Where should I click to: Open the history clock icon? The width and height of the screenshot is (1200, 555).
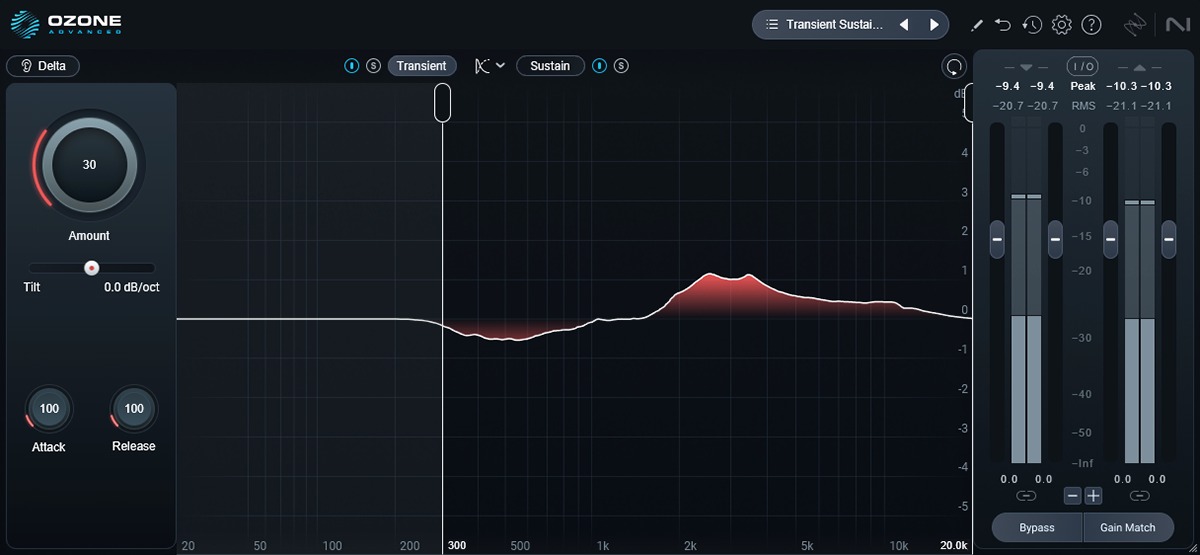[1032, 24]
